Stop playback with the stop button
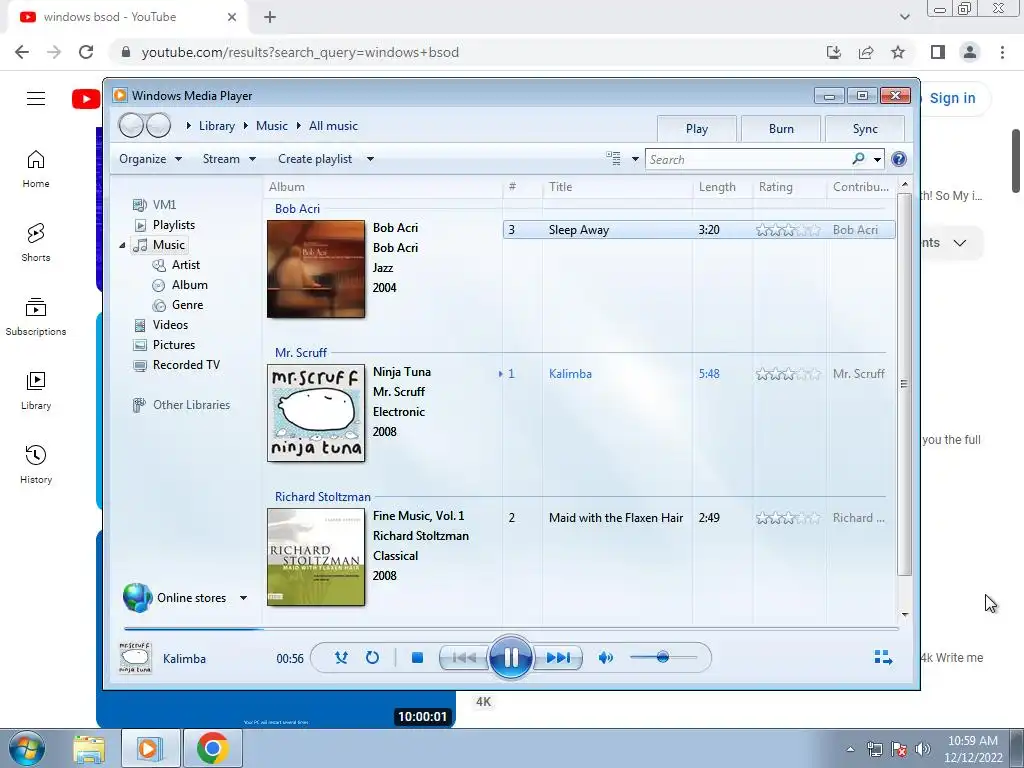Image resolution: width=1024 pixels, height=768 pixels. [x=417, y=658]
